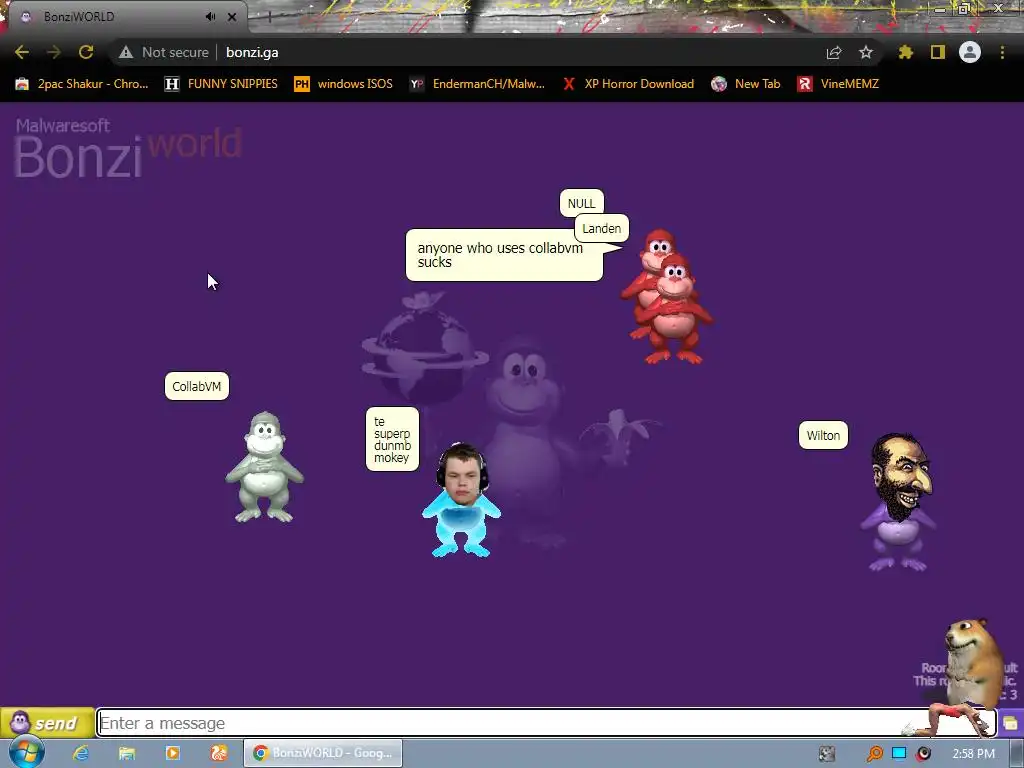Click the blue Bonzi with face
Viewport: 1024px width, 768px height.
click(x=462, y=500)
